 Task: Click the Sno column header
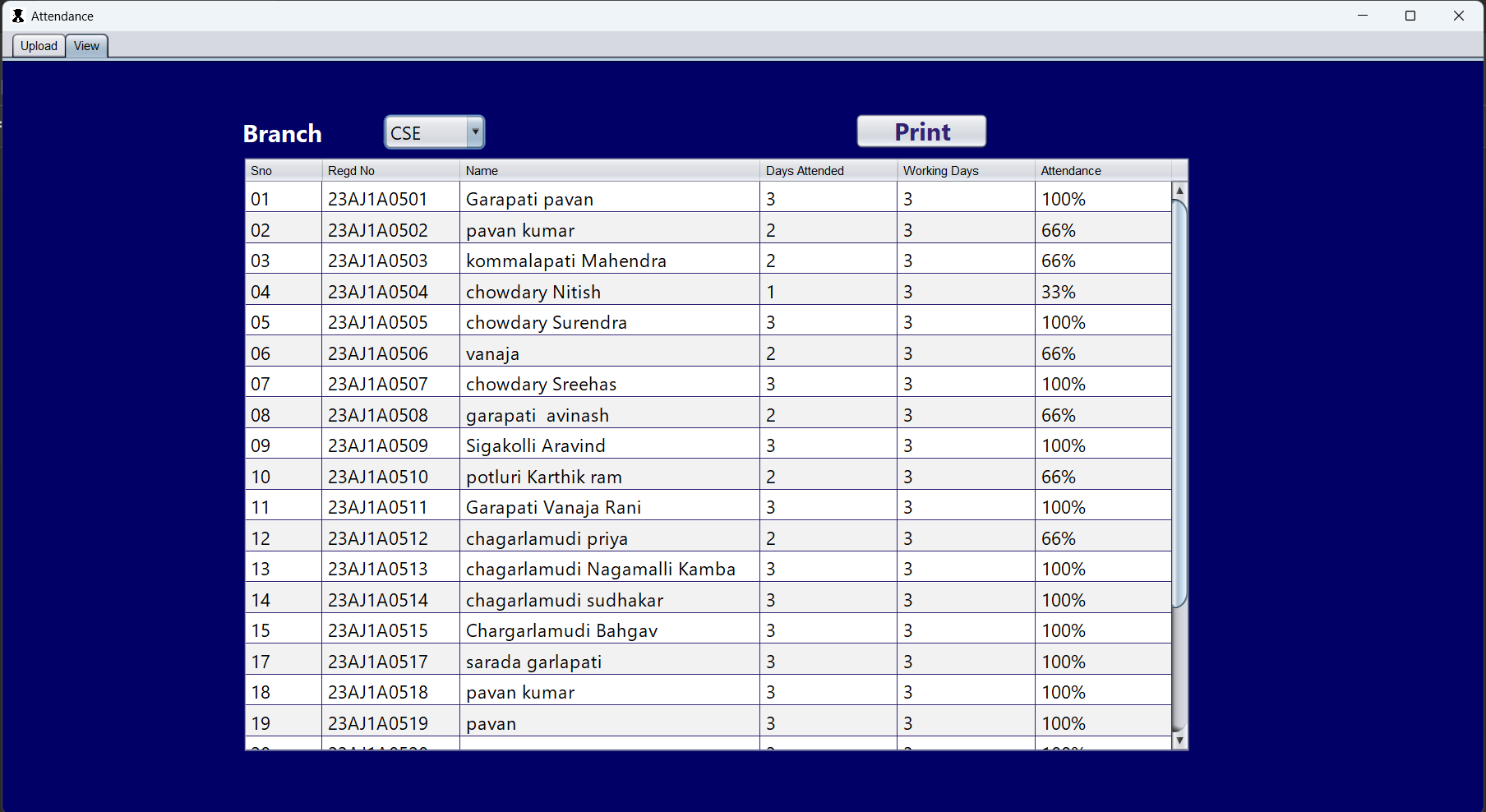point(284,171)
